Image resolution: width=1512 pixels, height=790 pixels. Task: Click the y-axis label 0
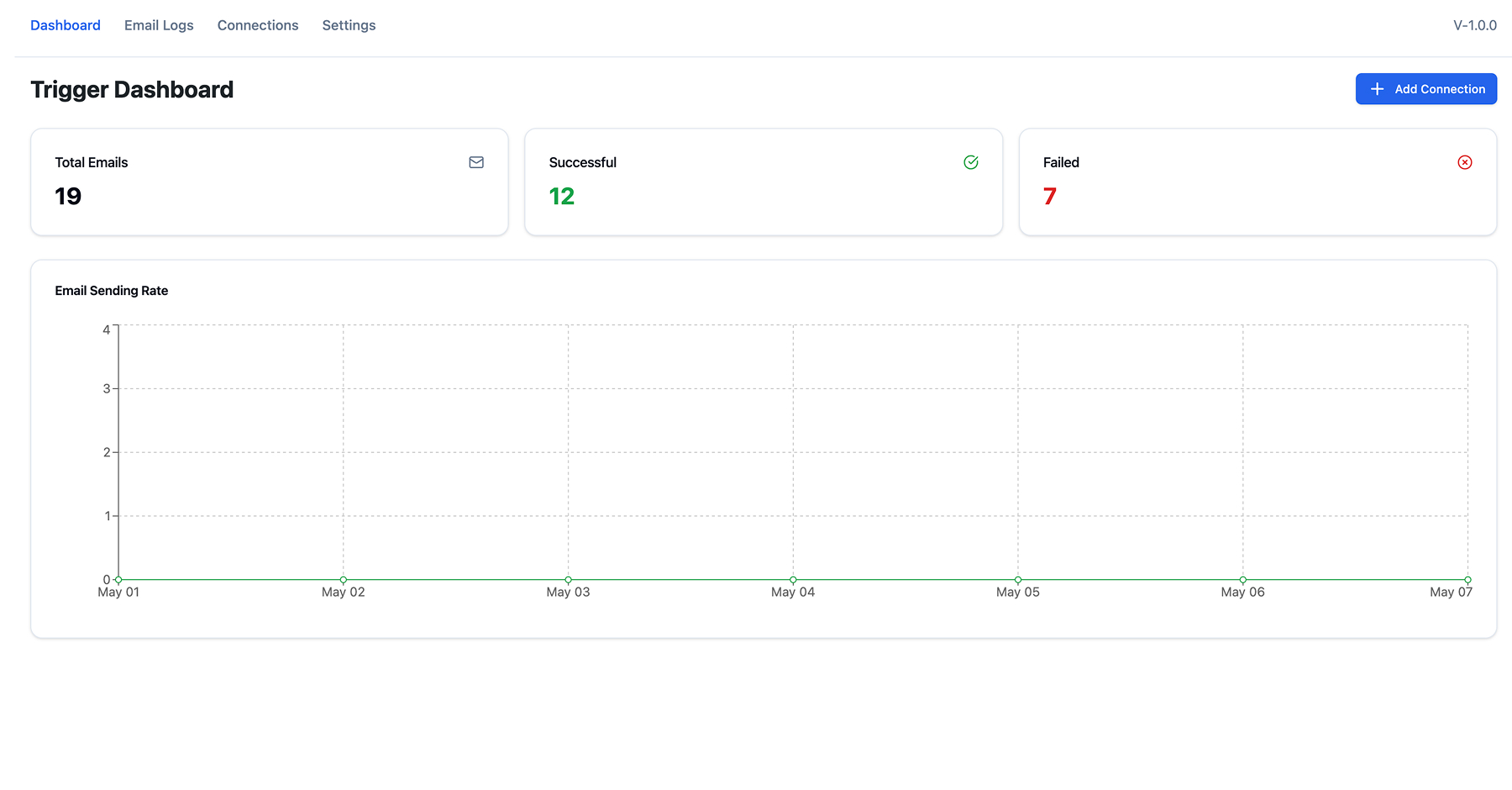pos(107,579)
